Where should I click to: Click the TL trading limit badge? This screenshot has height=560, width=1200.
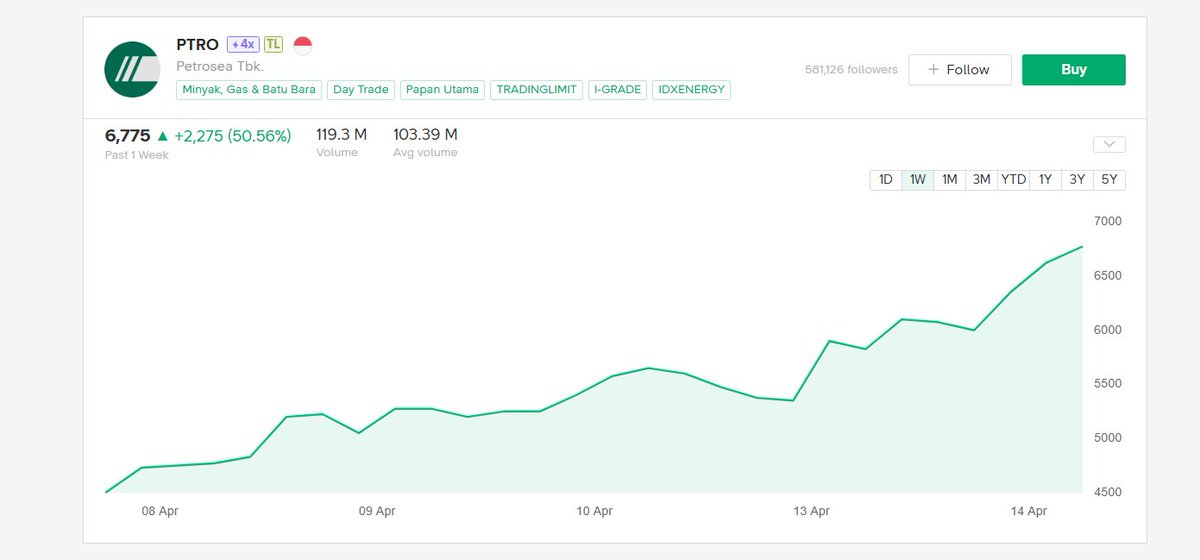[x=273, y=44]
